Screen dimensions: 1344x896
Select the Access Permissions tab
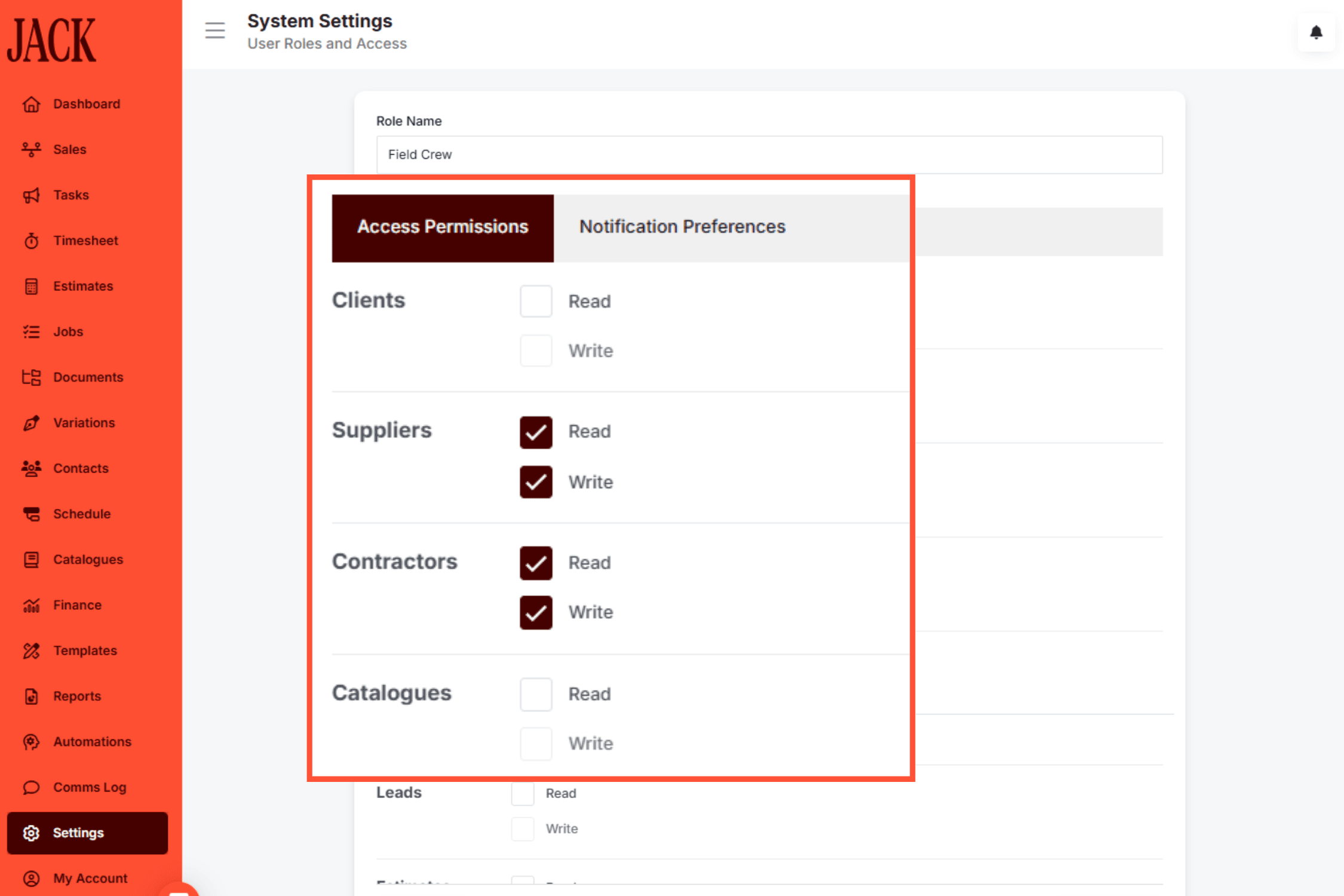click(442, 227)
